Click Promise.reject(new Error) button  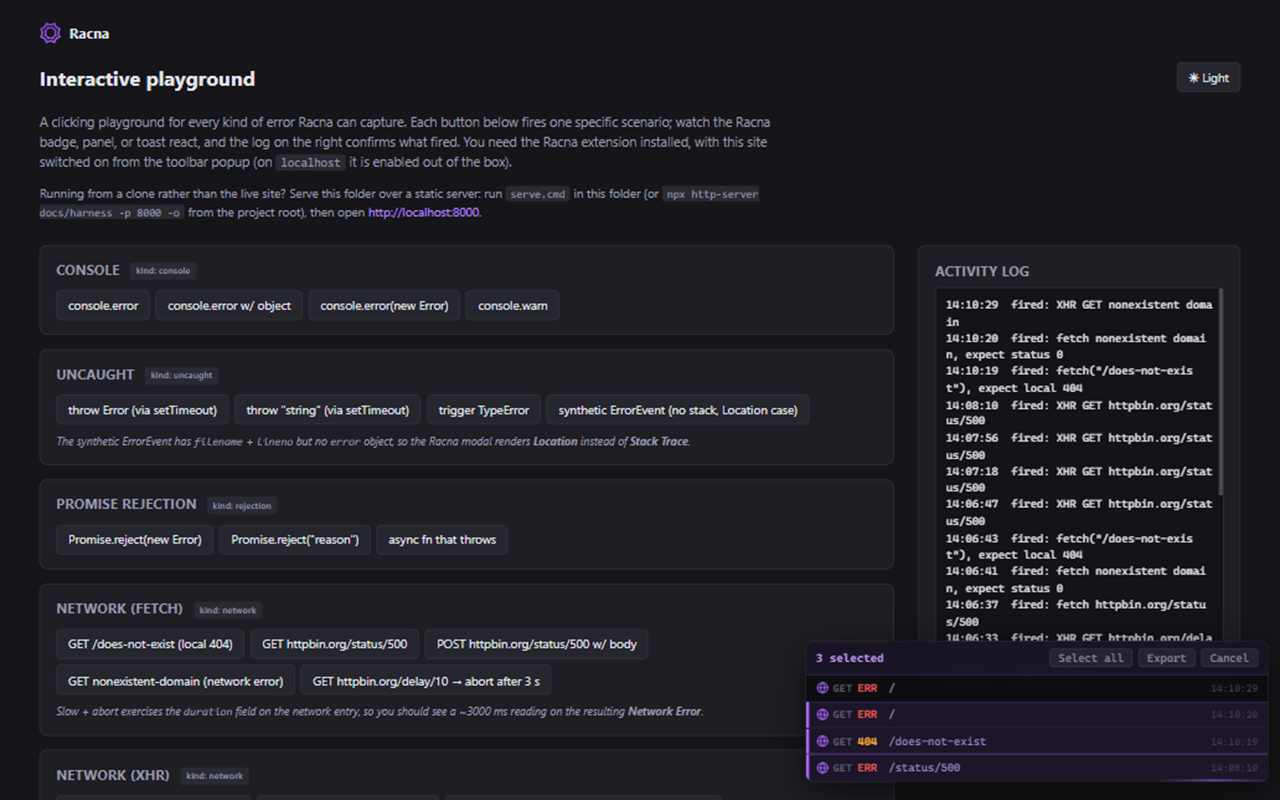(135, 540)
